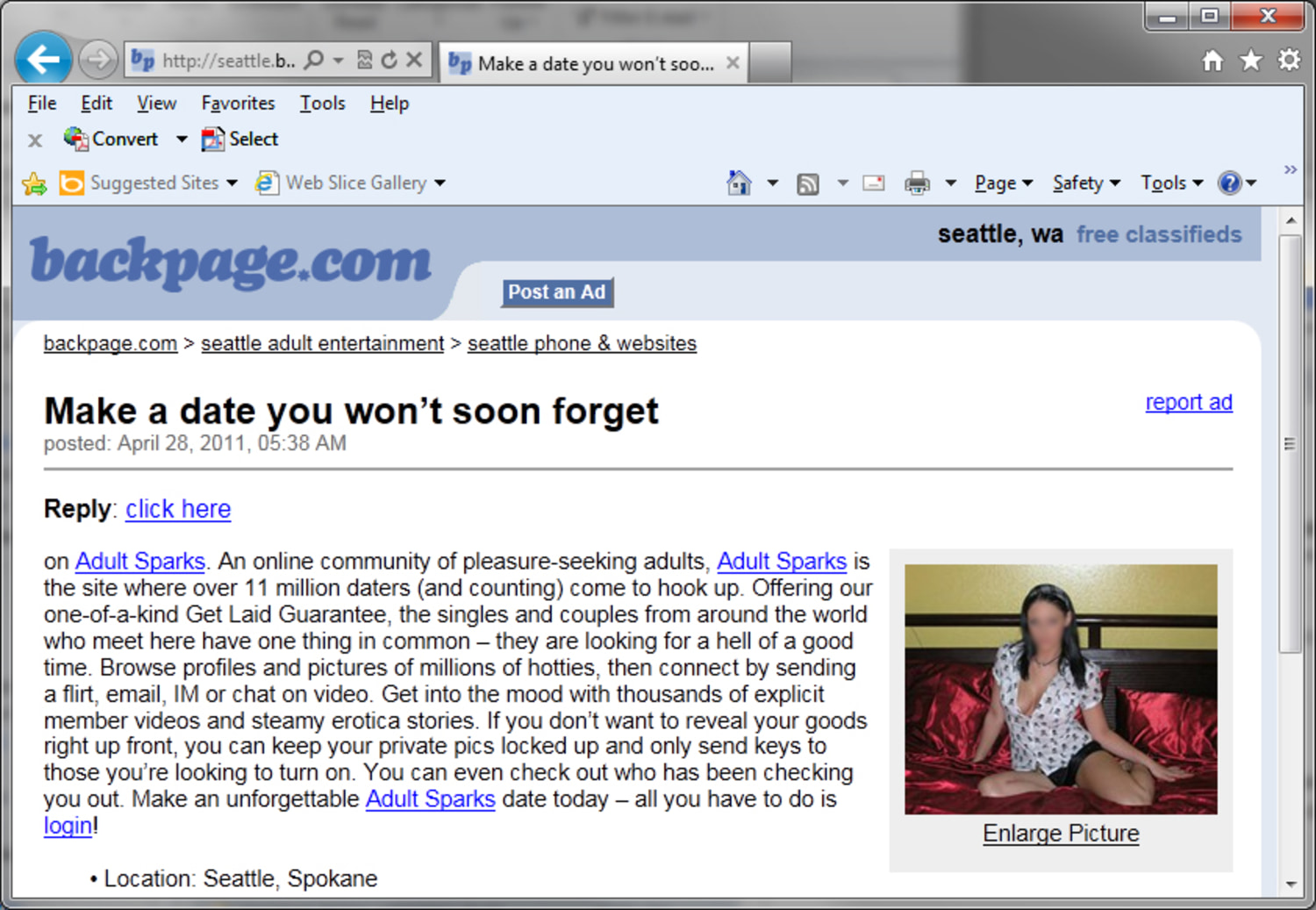The height and width of the screenshot is (910, 1316).
Task: Click the vertical scrollbar thumb
Action: pos(1290,443)
